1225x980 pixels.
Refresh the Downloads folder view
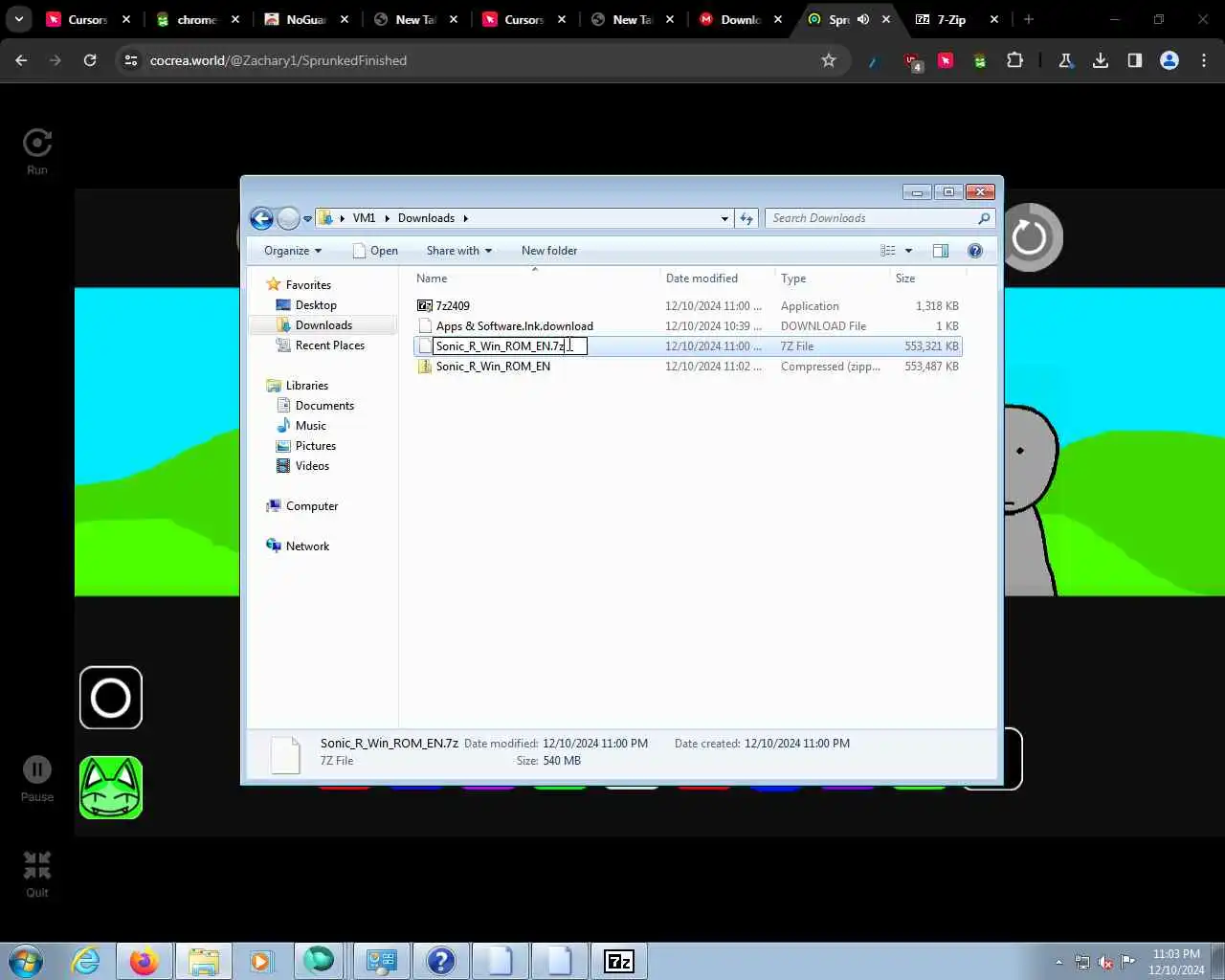(746, 218)
